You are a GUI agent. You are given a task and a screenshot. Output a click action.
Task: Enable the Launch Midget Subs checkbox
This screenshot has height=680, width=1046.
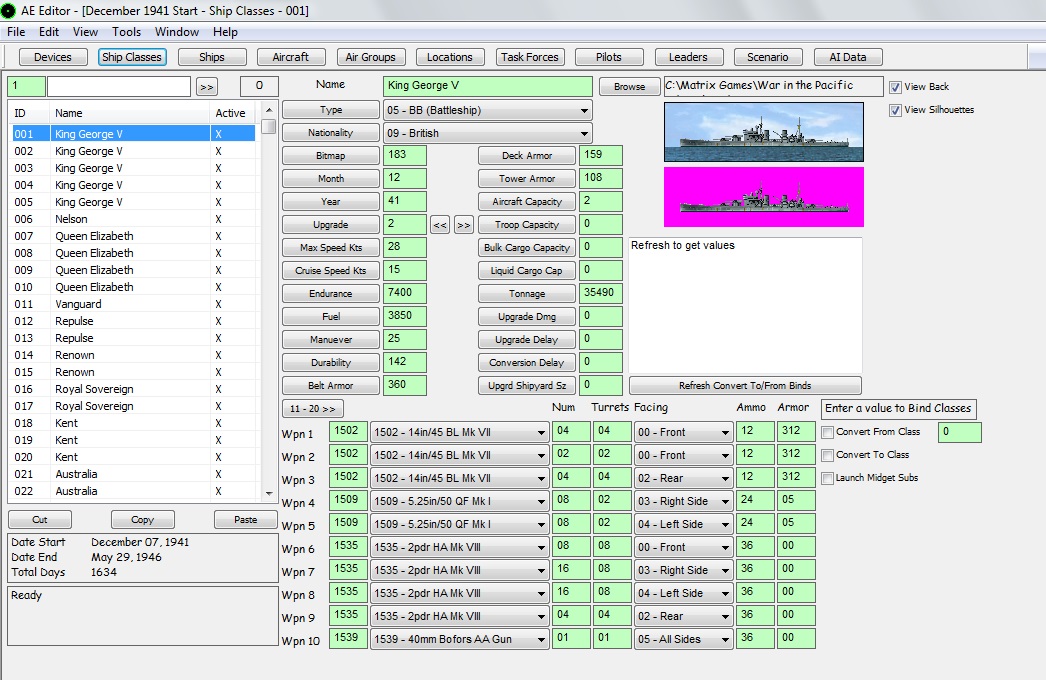pyautogui.click(x=828, y=478)
